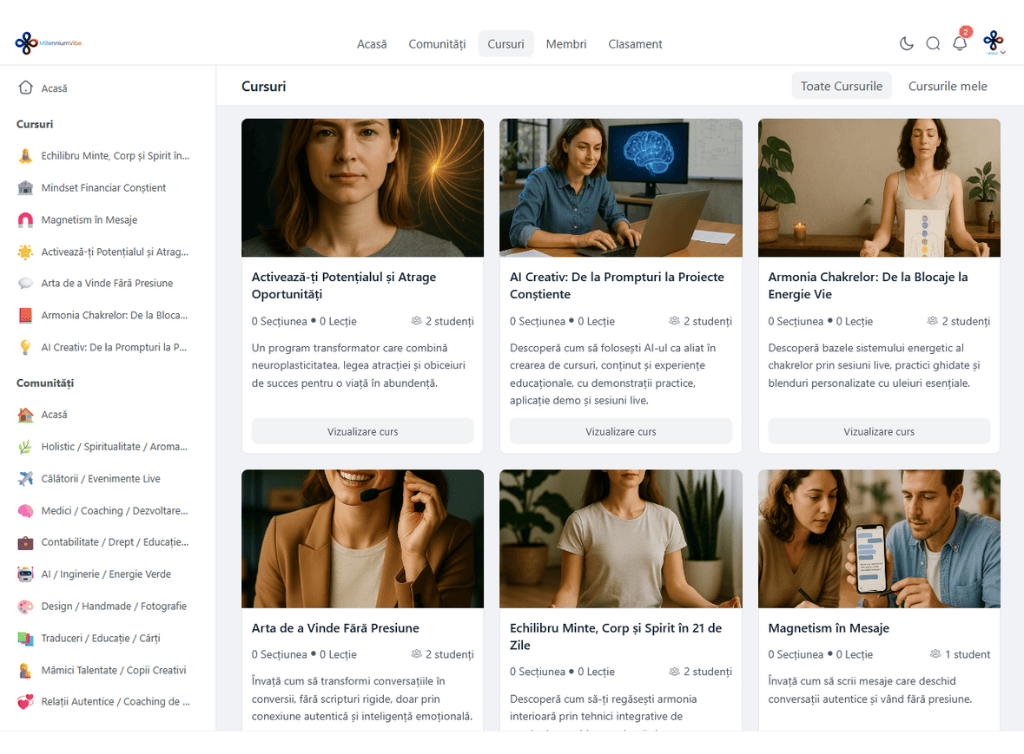
Task: Toggle dark mode moon icon
Action: click(906, 44)
